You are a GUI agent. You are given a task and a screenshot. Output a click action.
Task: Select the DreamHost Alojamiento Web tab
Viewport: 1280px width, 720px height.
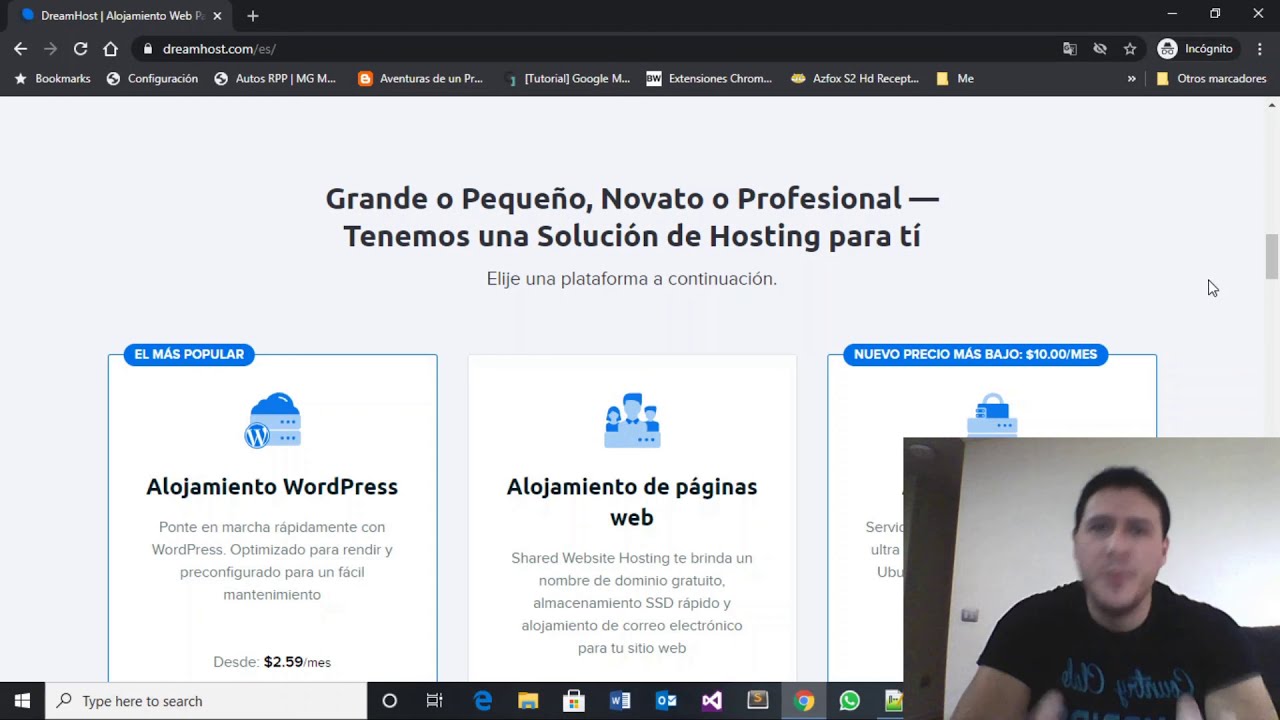(118, 15)
